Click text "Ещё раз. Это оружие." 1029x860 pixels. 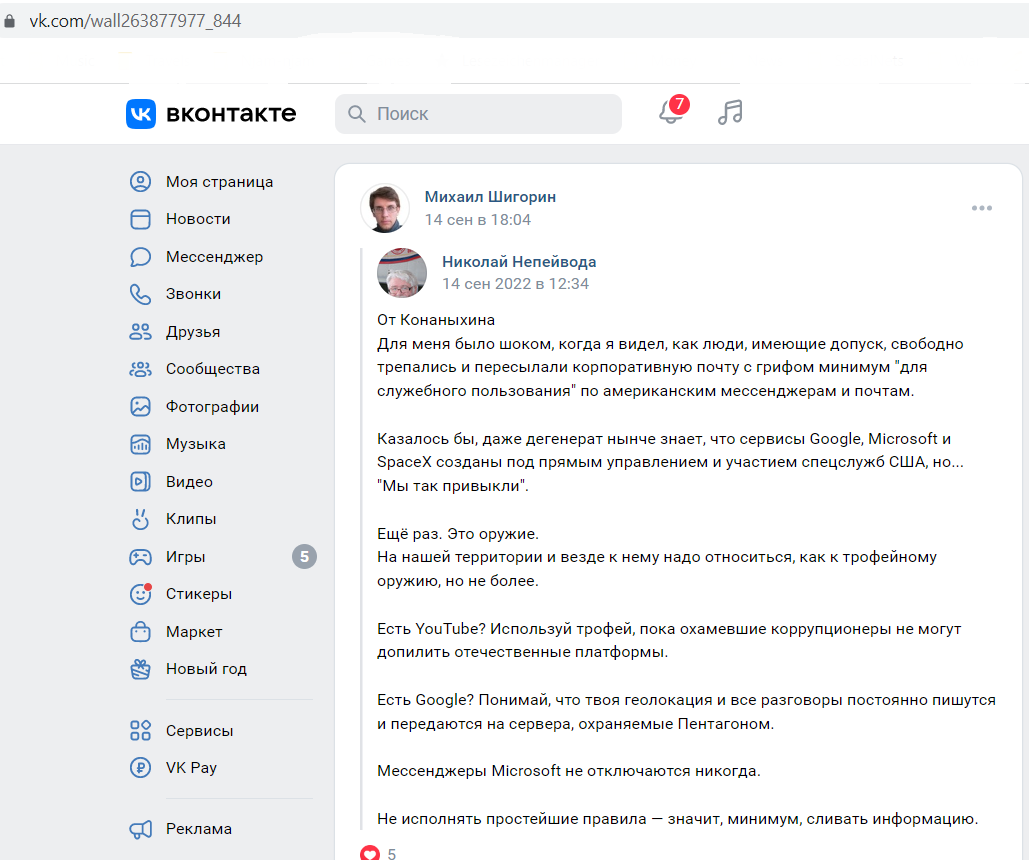pyautogui.click(x=458, y=534)
